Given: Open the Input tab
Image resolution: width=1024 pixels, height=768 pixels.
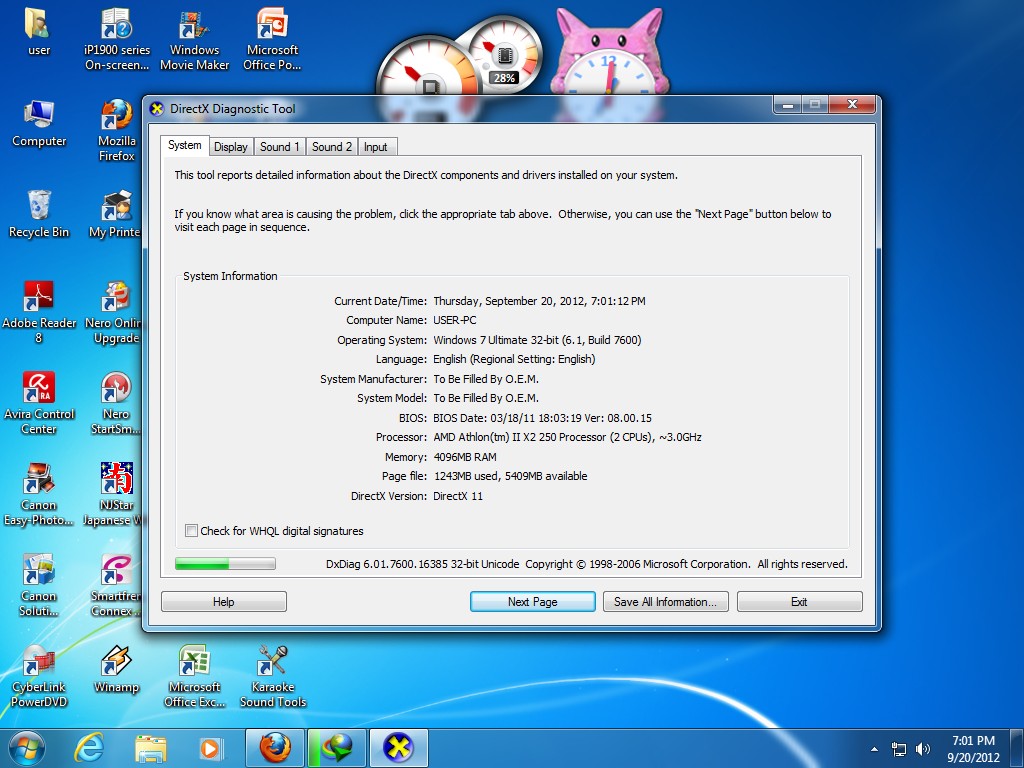Looking at the screenshot, I should [x=376, y=147].
